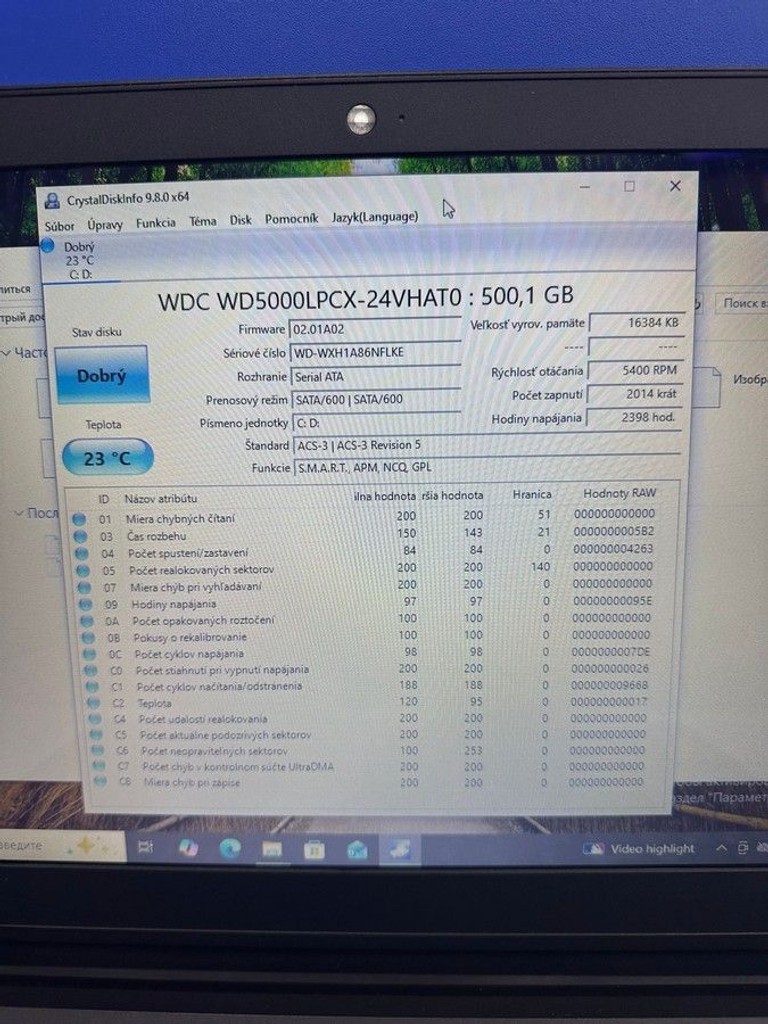768x1024 pixels.
Task: Click status icon for C6 Počet neopraviteľných sektorov
Action: click(98, 751)
